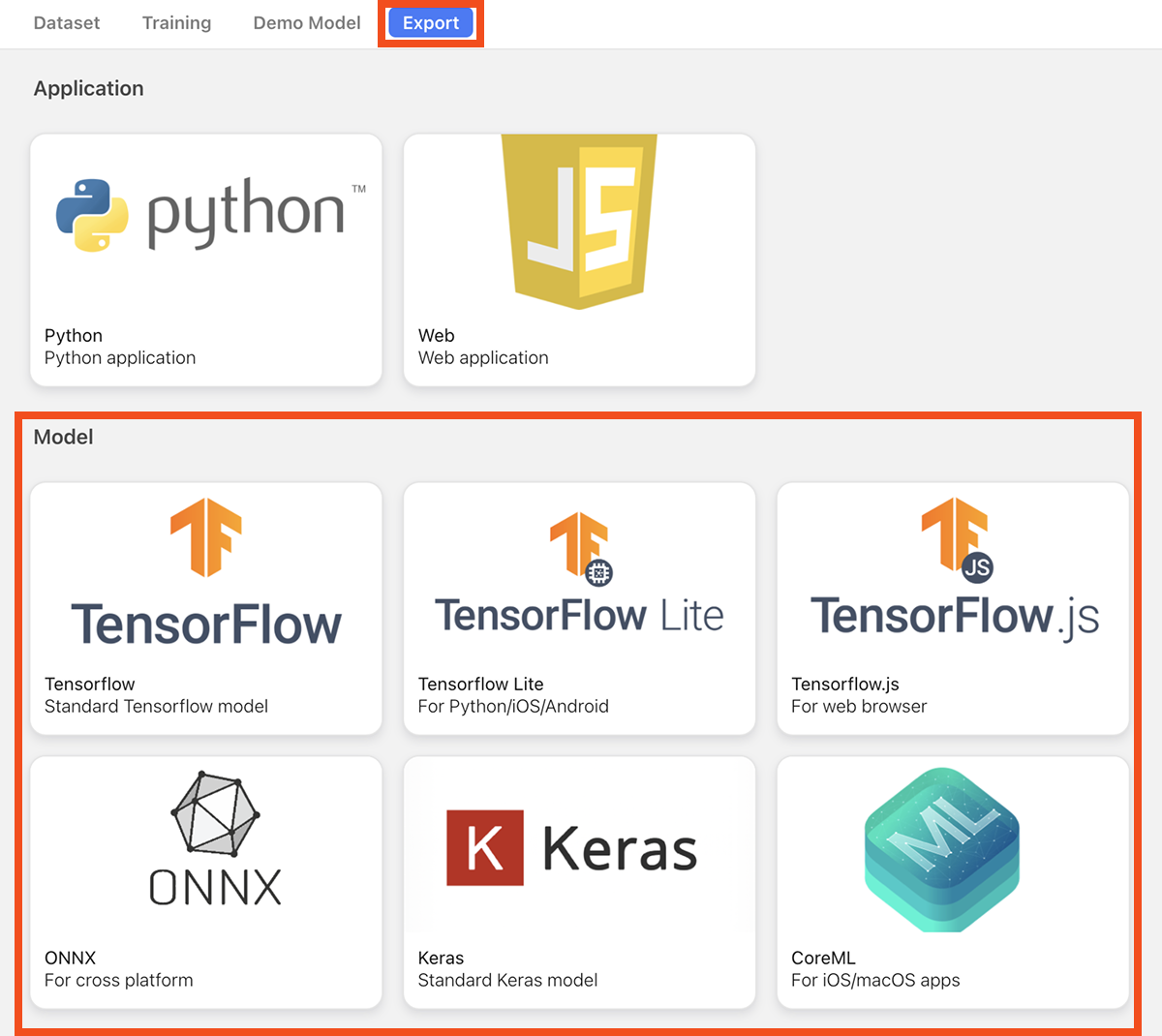Click "Standard Tensorflow model" description
Screen dimensions: 1162x1036
(x=156, y=707)
